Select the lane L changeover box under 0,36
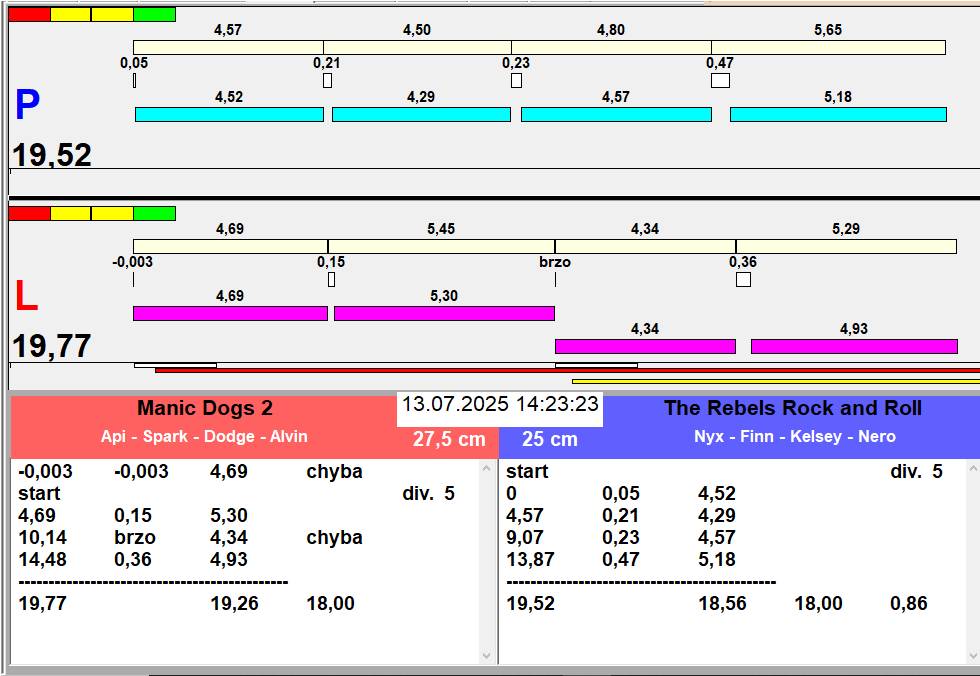The width and height of the screenshot is (980, 676). click(x=743, y=280)
